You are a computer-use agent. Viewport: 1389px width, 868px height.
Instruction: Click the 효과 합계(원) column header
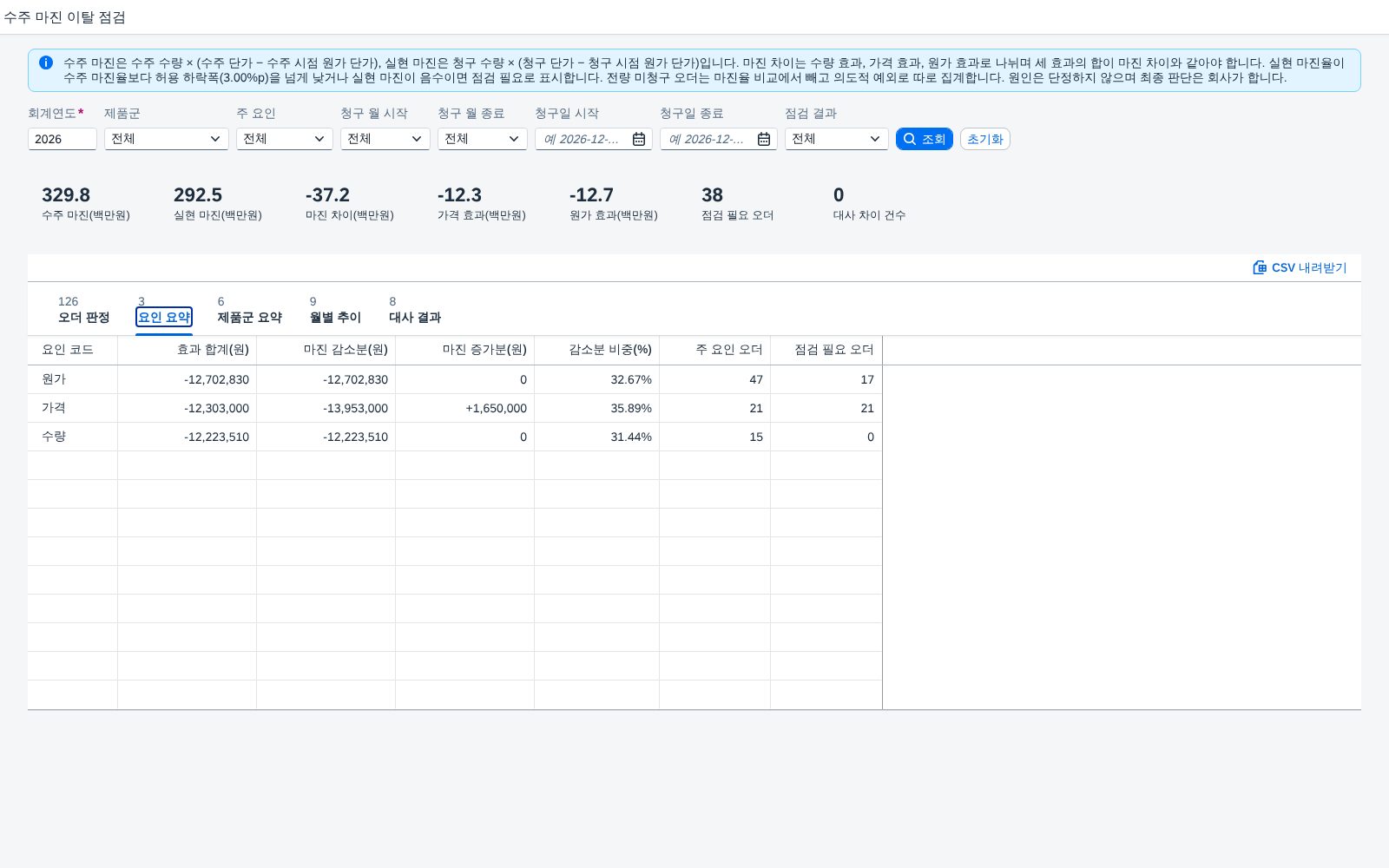[188, 350]
